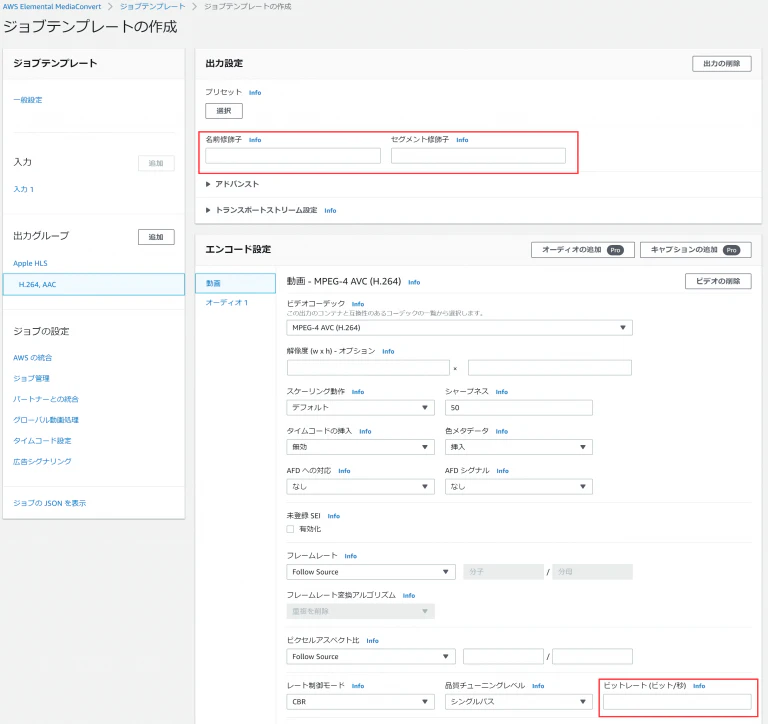Expand トランスポートストリーム設定 section
768x724 pixels.
[262, 210]
